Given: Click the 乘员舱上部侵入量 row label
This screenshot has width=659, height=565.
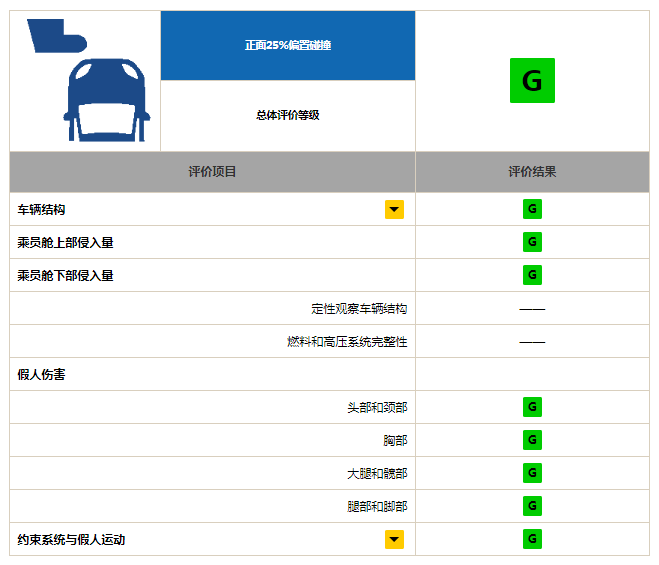Looking at the screenshot, I should coord(66,242).
